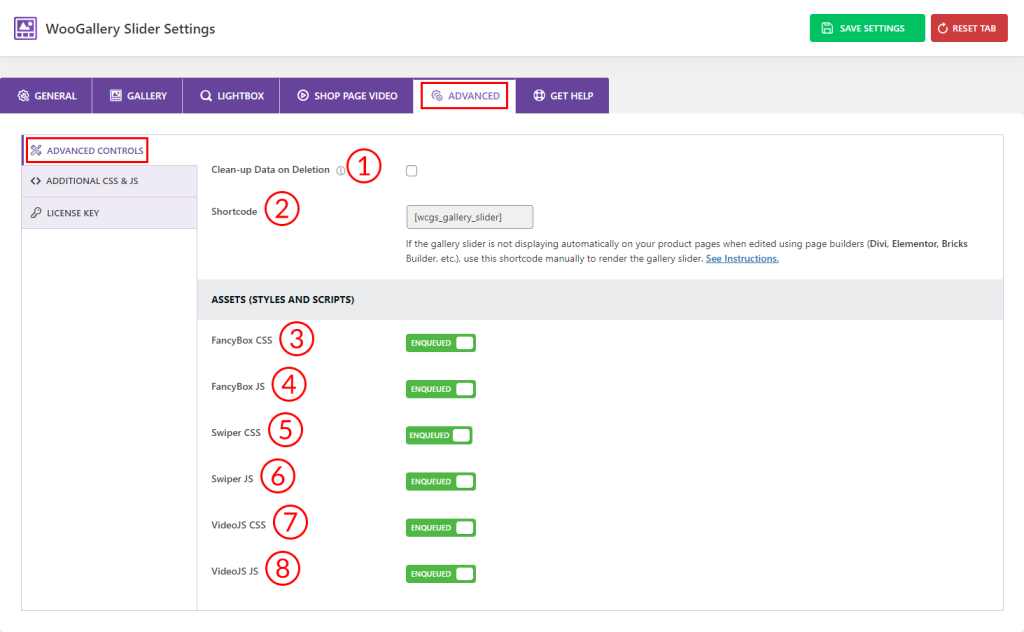This screenshot has width=1024, height=632.
Task: Click the Gallery tab image icon
Action: click(116, 95)
